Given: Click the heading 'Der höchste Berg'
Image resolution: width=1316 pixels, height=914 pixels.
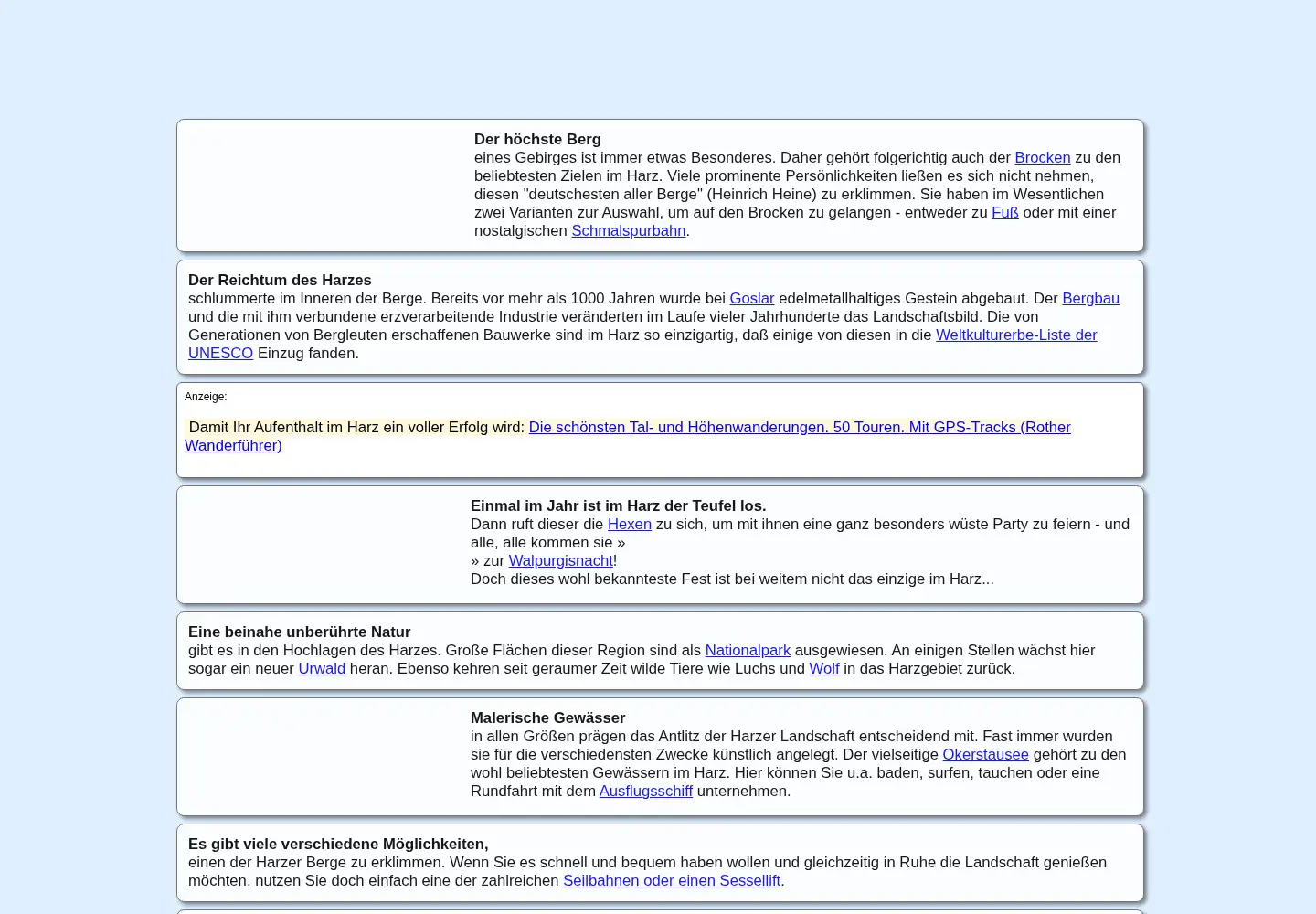Looking at the screenshot, I should click(x=537, y=139).
